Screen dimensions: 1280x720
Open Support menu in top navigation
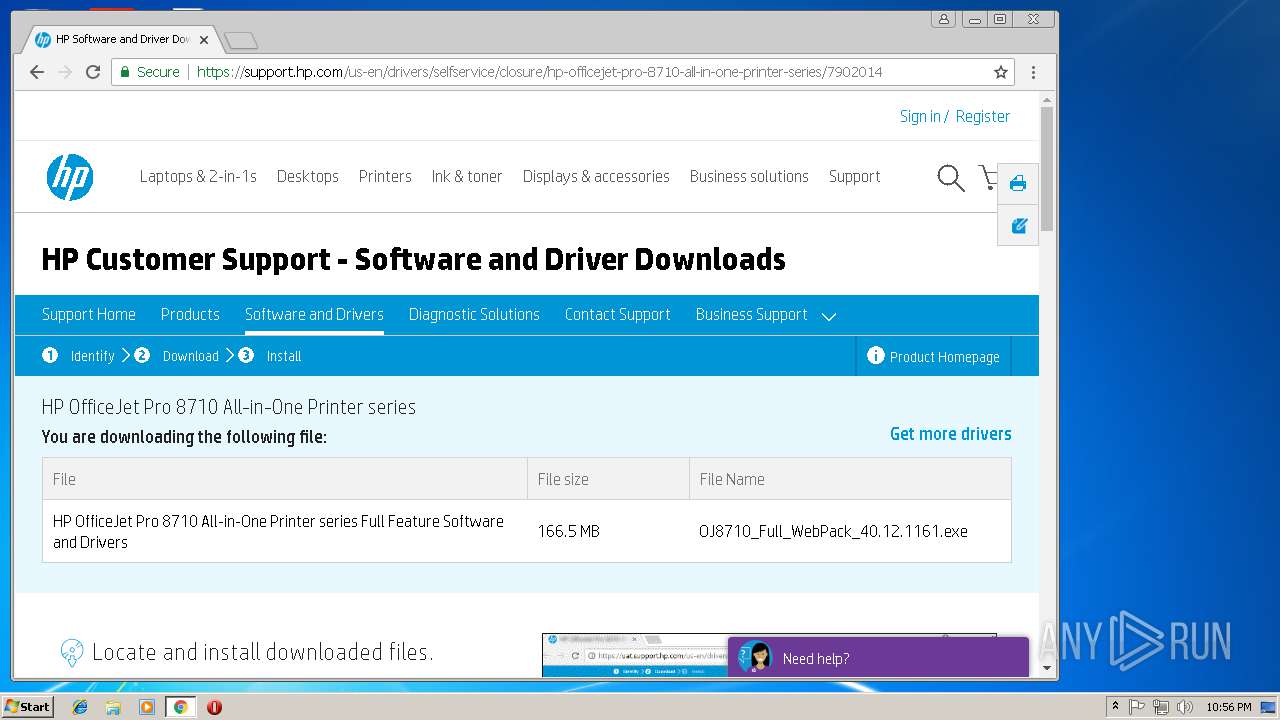[854, 177]
